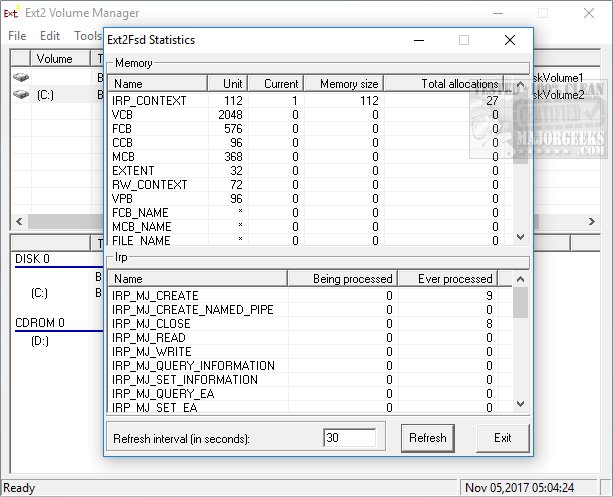
Task: Select the MCB_NAME memory row
Action: click(x=310, y=227)
